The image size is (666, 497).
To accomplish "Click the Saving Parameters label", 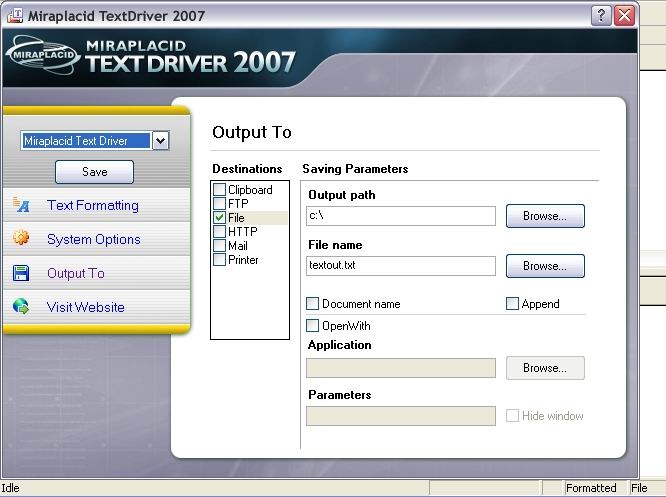I will tap(355, 169).
